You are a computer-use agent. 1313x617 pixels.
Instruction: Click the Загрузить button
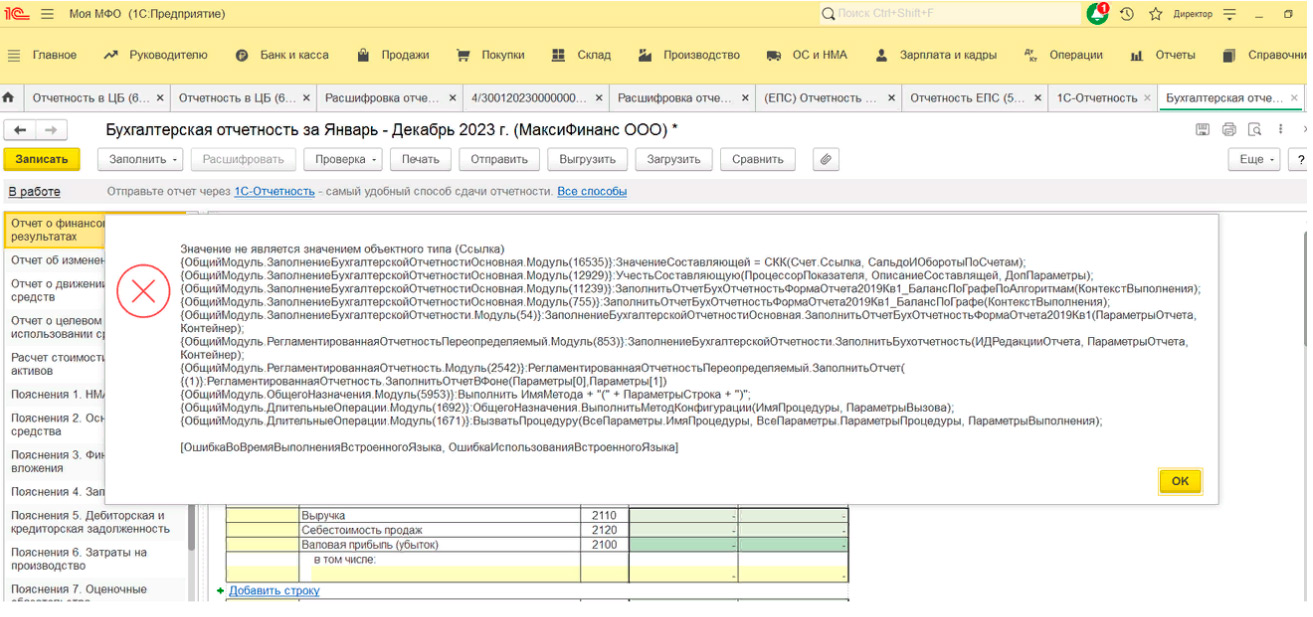[x=674, y=159]
